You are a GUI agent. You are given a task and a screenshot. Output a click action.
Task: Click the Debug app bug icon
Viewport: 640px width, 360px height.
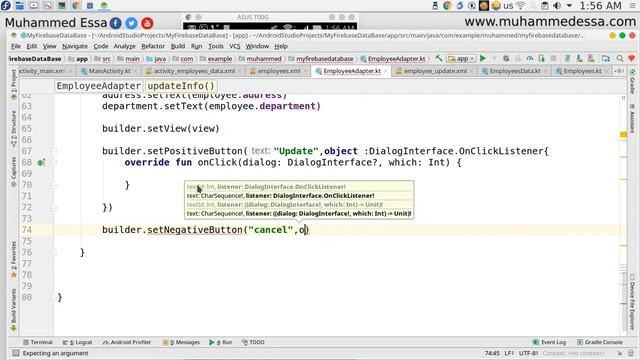506,59
